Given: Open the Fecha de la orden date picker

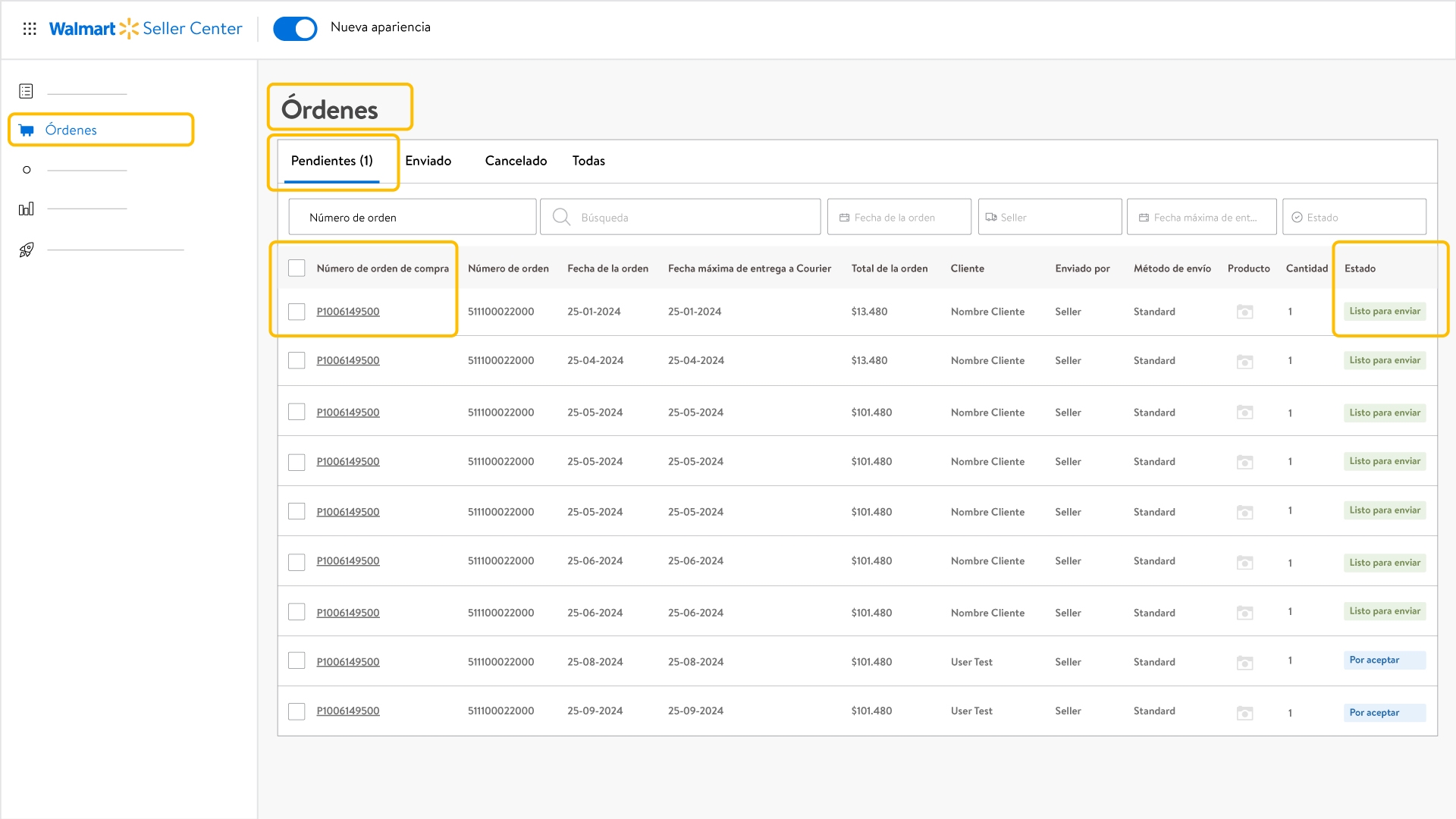Looking at the screenshot, I should 899,217.
